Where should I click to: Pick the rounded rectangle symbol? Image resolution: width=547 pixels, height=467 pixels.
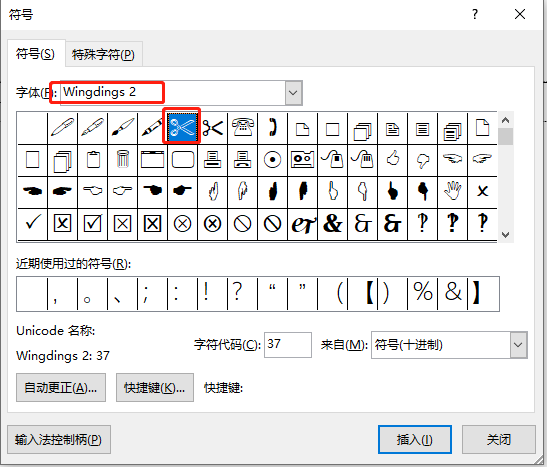point(182,160)
